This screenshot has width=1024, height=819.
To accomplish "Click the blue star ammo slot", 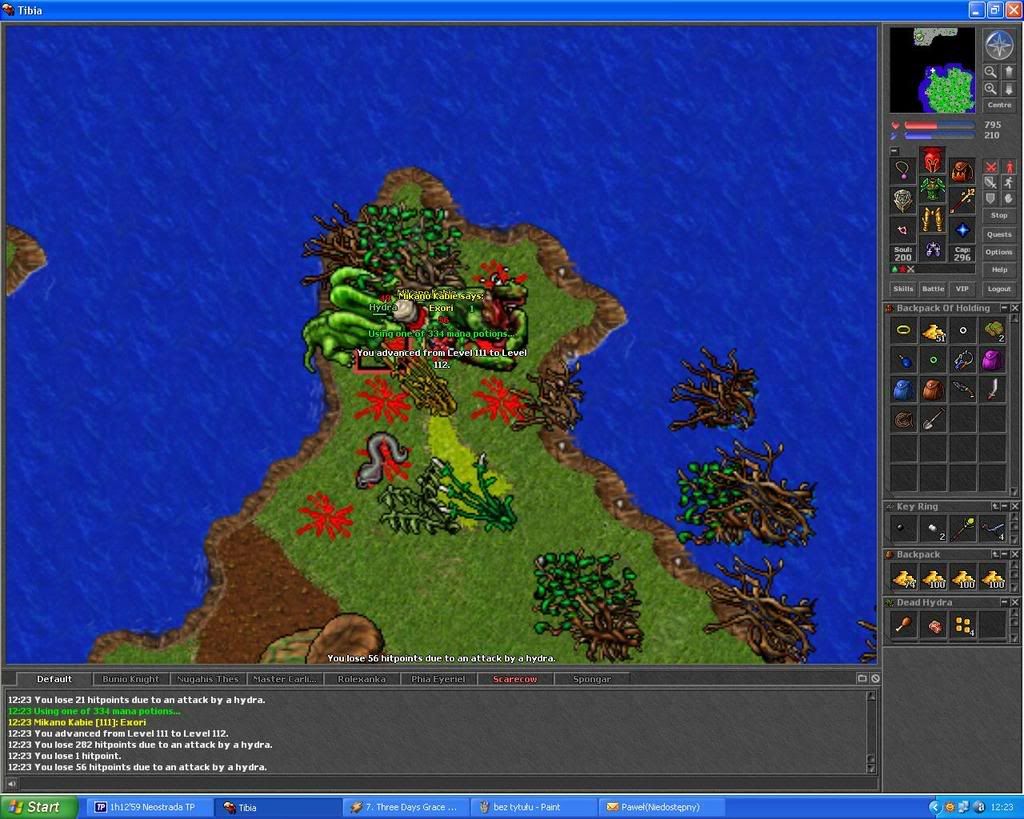I will tap(962, 230).
